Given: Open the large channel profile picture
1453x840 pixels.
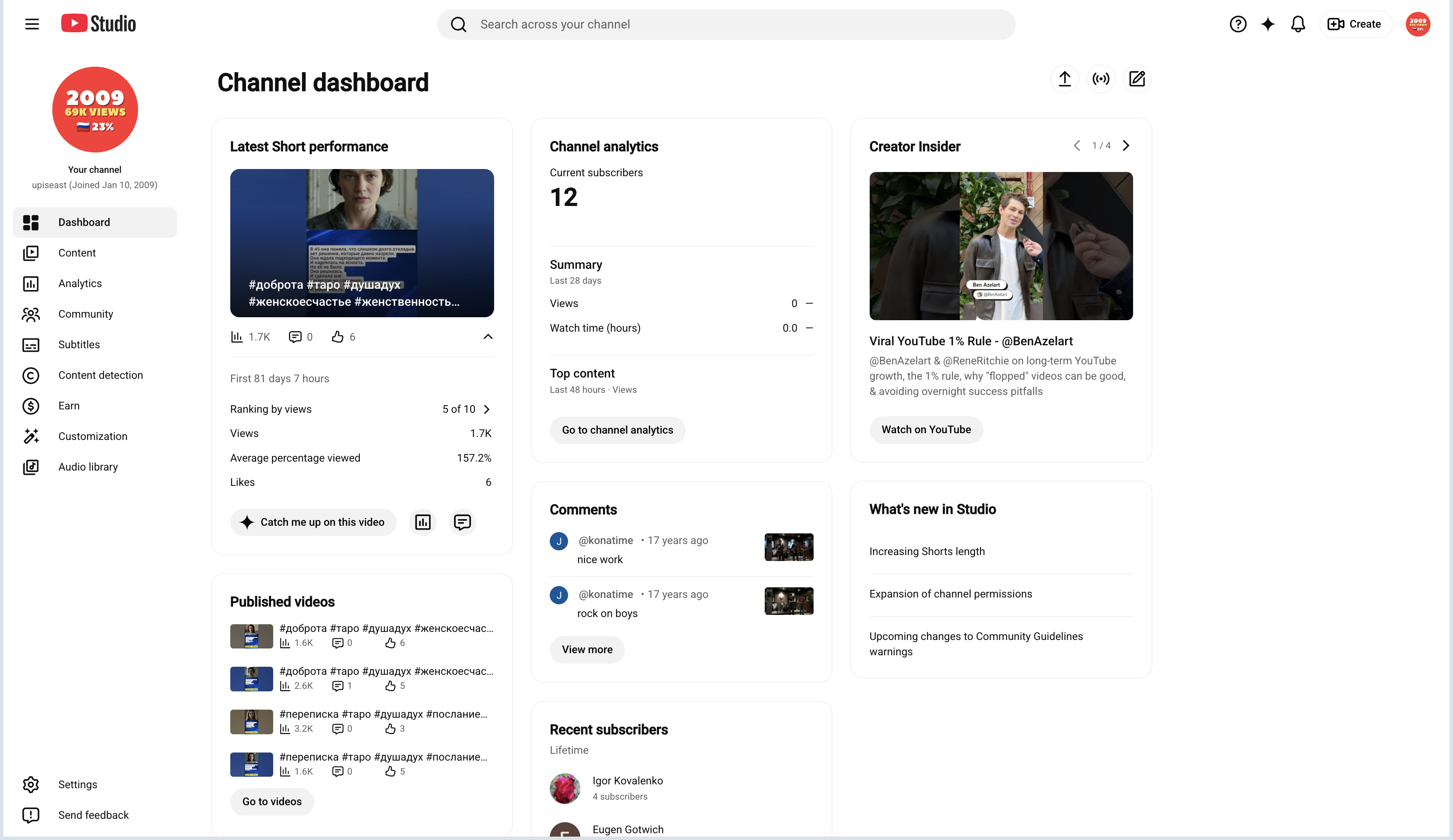Looking at the screenshot, I should (95, 110).
